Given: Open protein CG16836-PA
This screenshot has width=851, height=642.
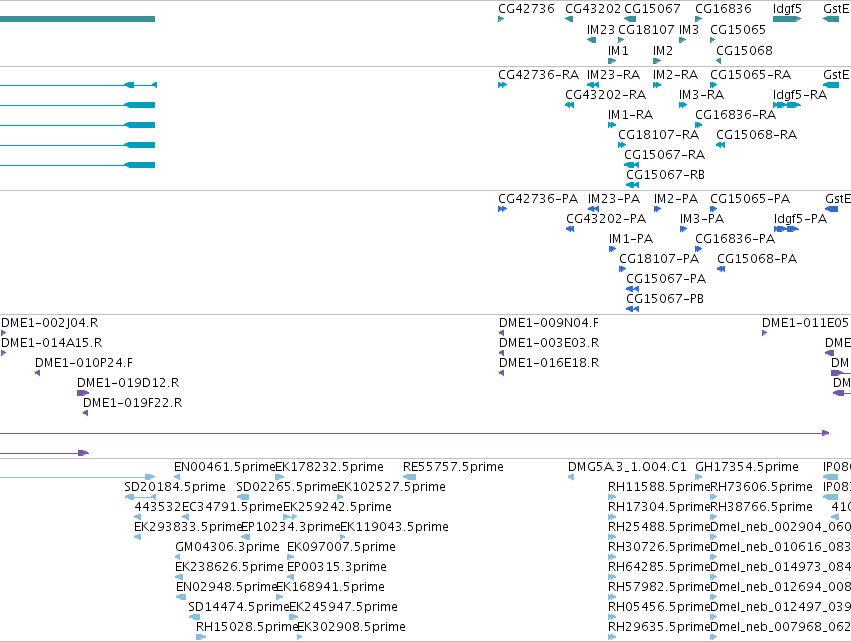Looking at the screenshot, I should pos(735,239).
